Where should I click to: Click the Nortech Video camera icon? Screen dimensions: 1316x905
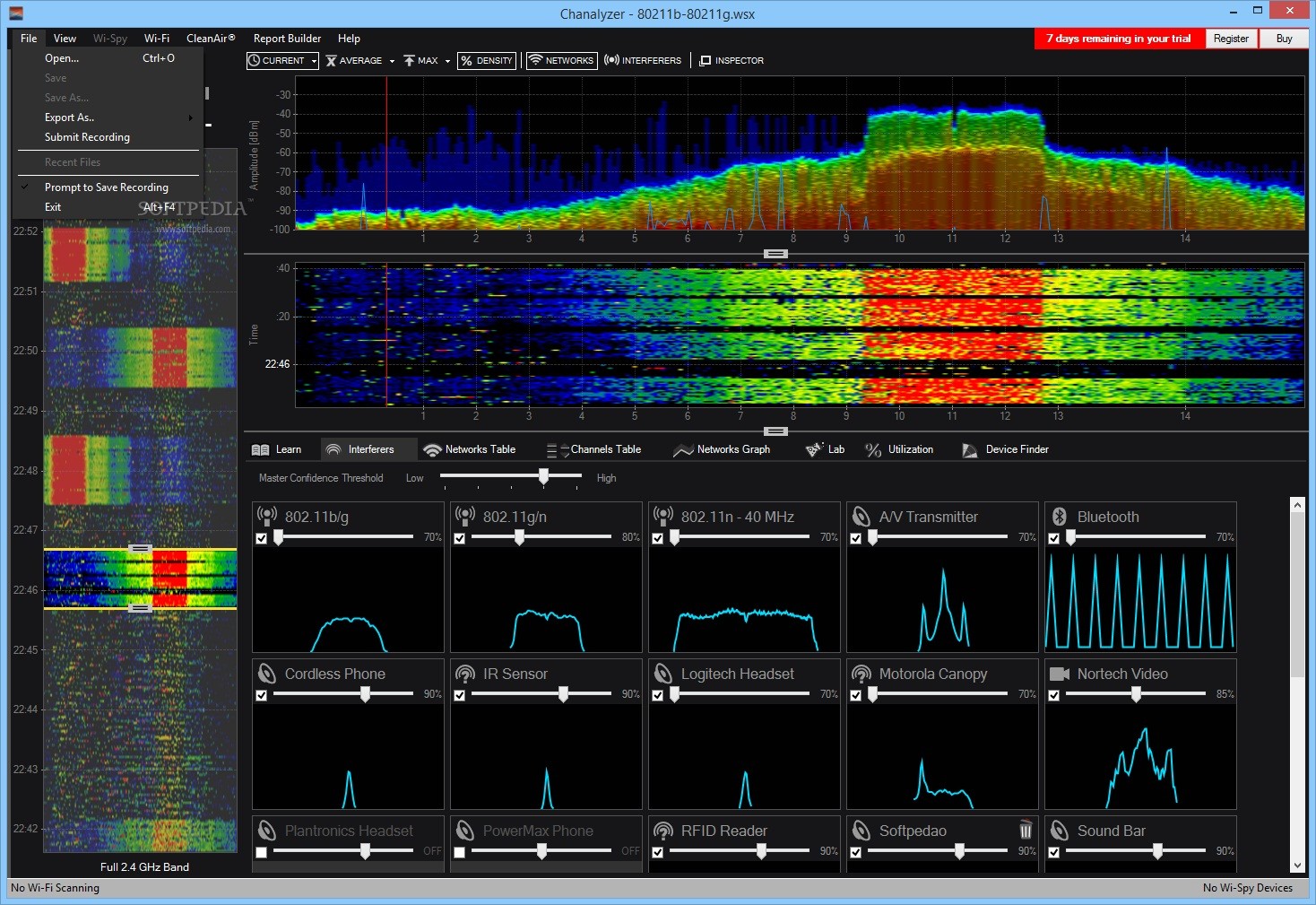point(1060,673)
